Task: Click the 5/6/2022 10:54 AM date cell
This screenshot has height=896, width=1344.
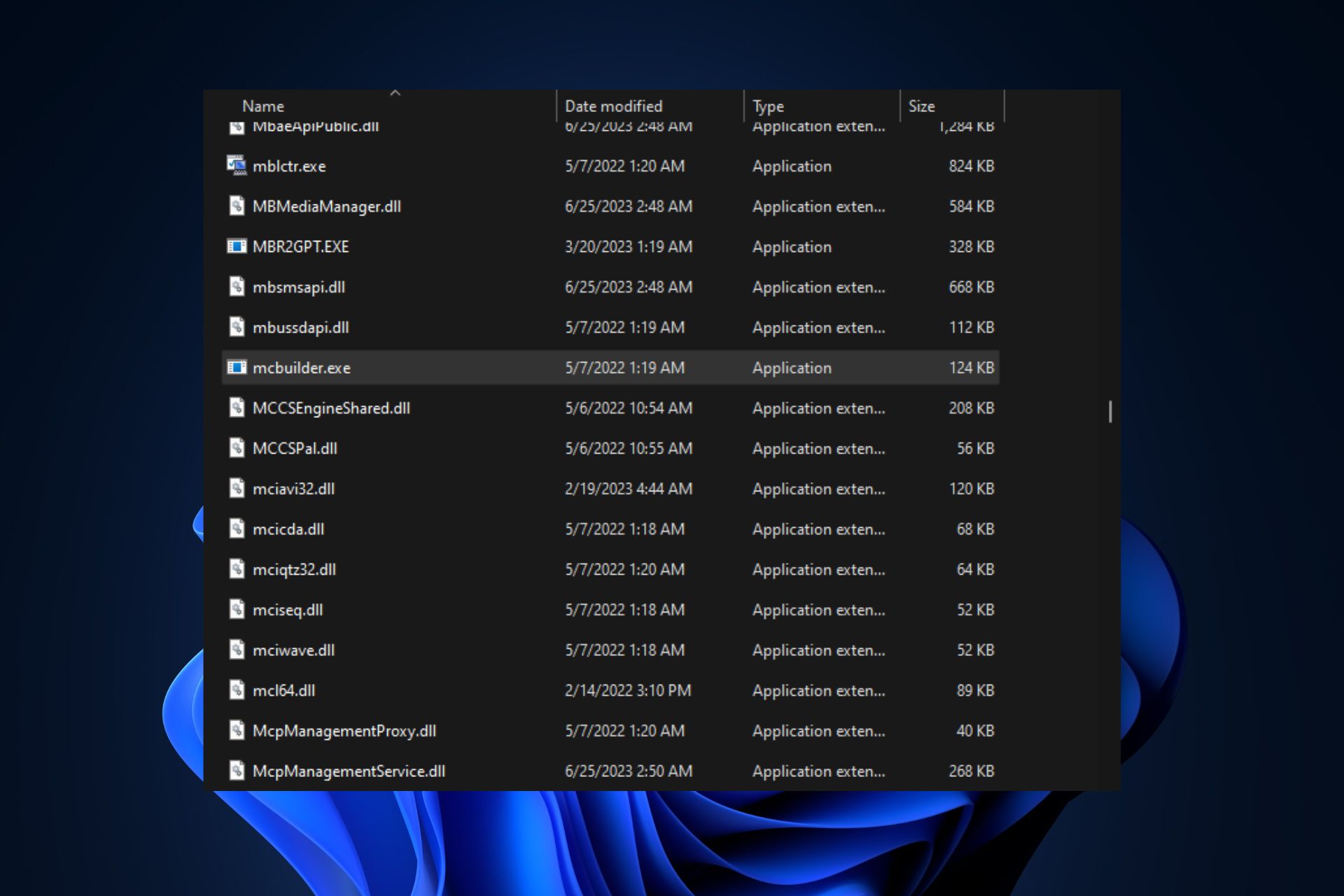Action: tap(629, 408)
